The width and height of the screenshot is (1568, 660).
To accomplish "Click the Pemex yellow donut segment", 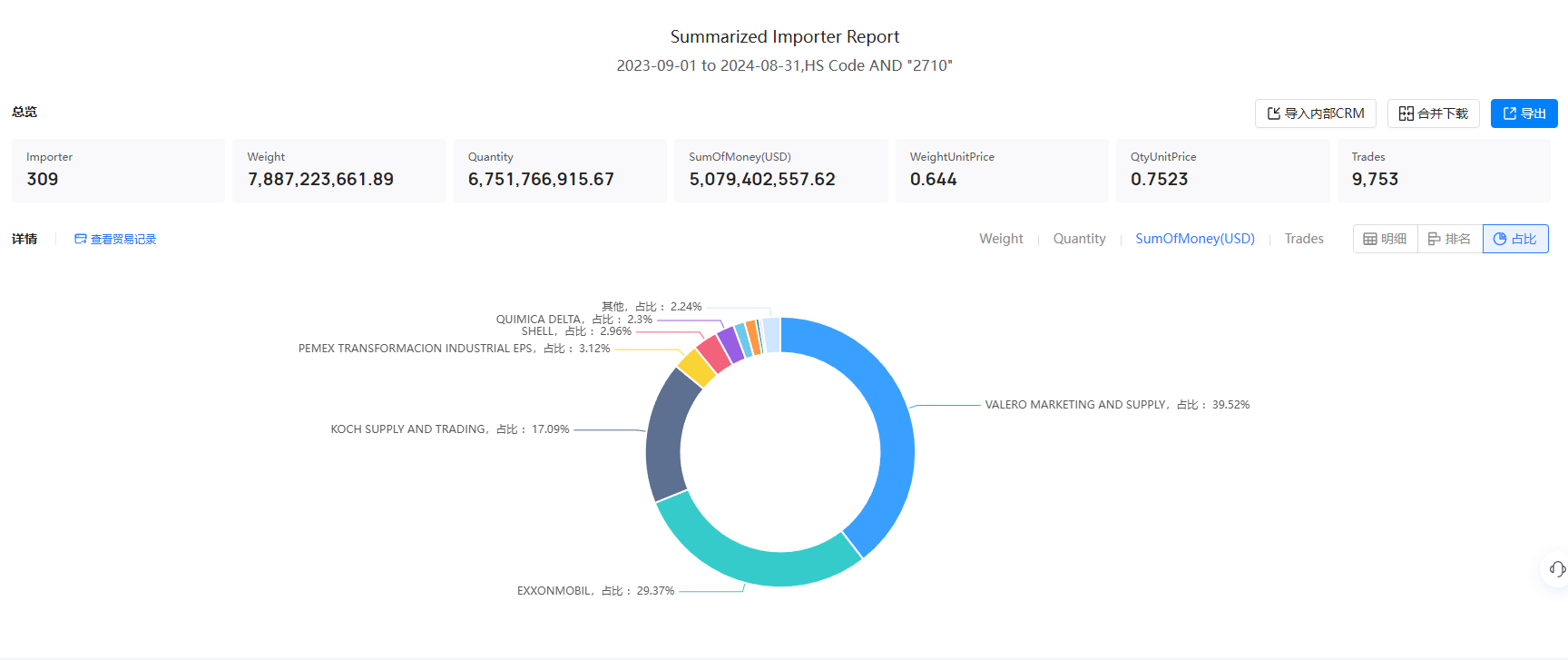I will pyautogui.click(x=697, y=368).
